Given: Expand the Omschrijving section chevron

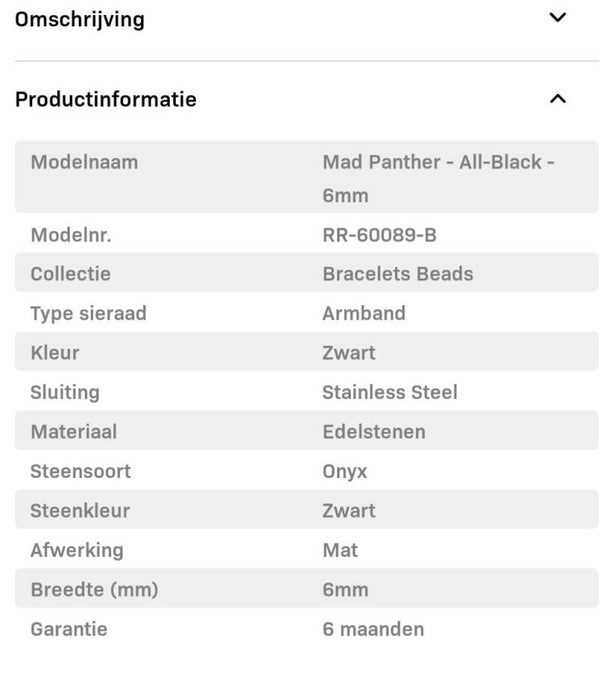Looking at the screenshot, I should (x=558, y=18).
